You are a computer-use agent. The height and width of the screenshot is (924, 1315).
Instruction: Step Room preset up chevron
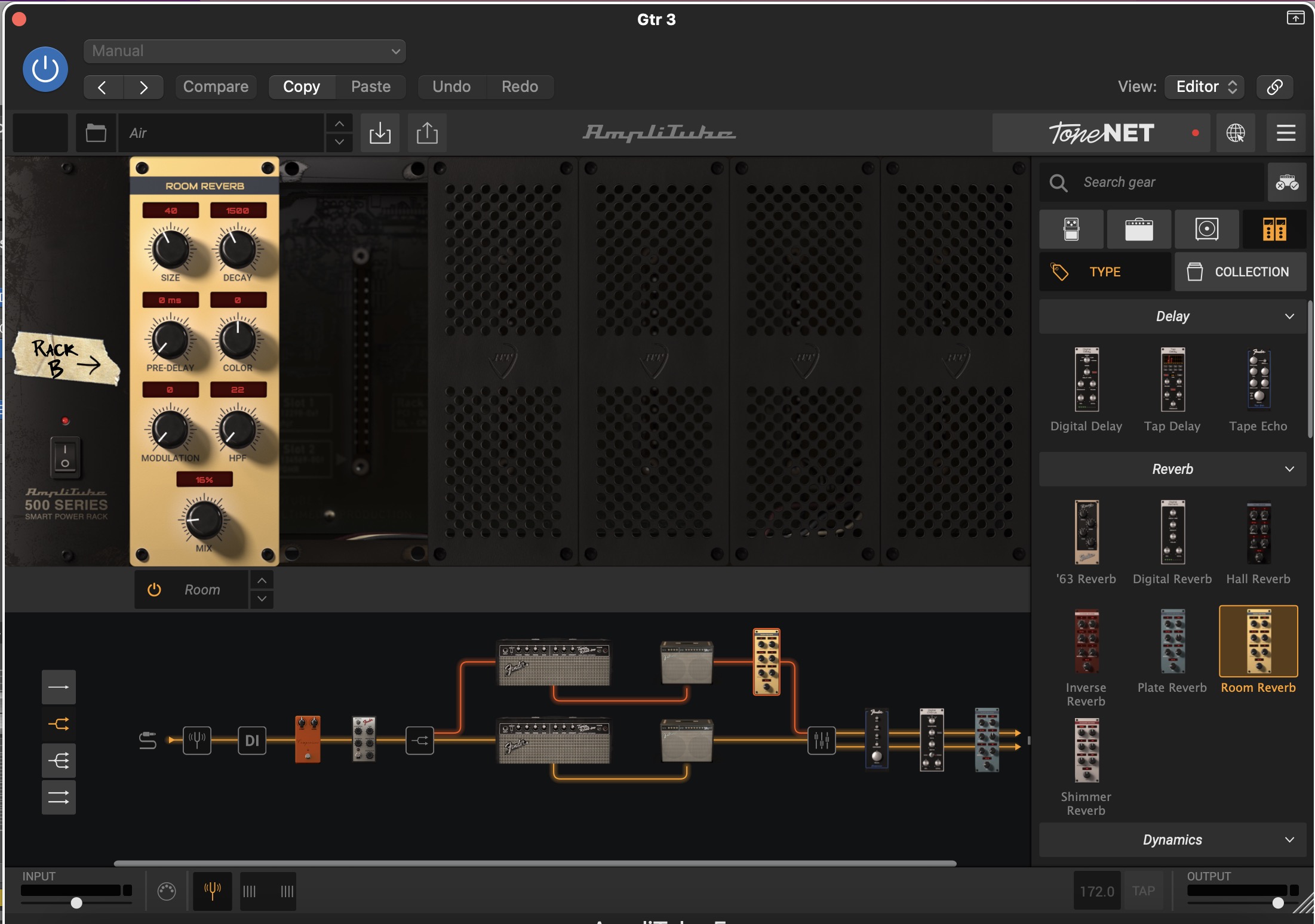point(262,580)
